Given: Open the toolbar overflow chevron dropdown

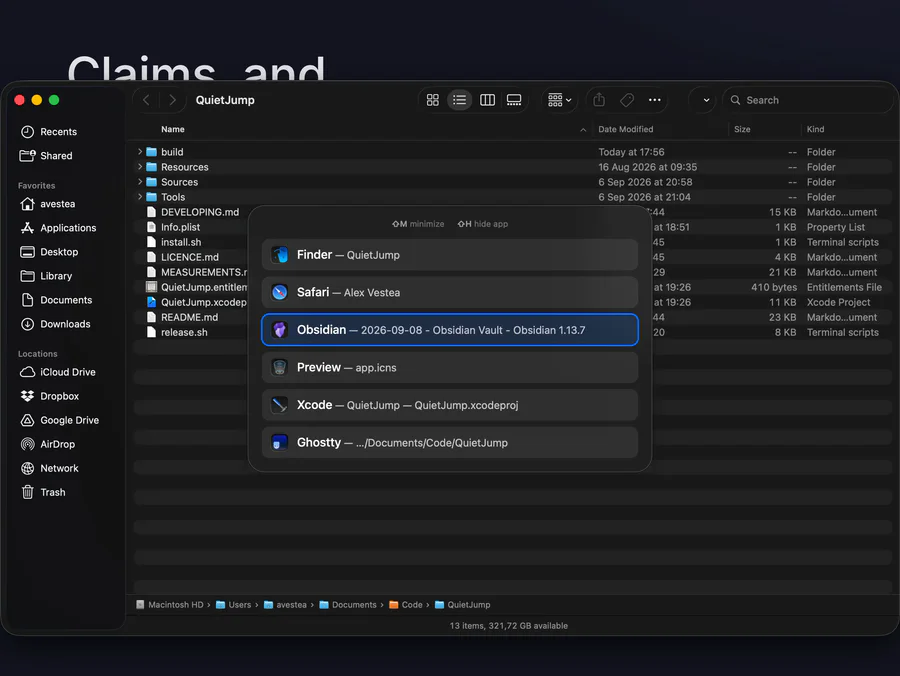Looking at the screenshot, I should 706,100.
